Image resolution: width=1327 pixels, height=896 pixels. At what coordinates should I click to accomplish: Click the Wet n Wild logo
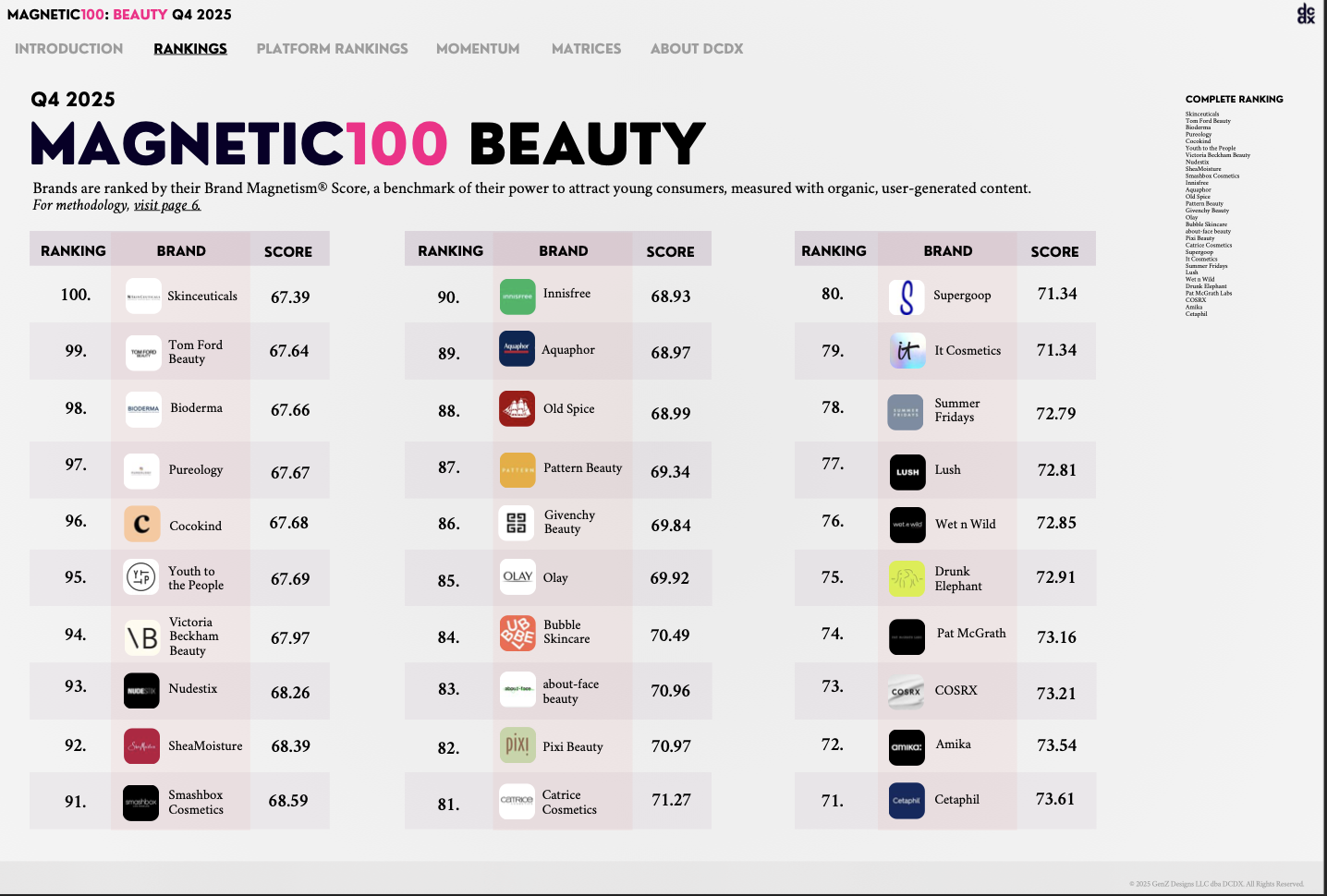coord(907,525)
